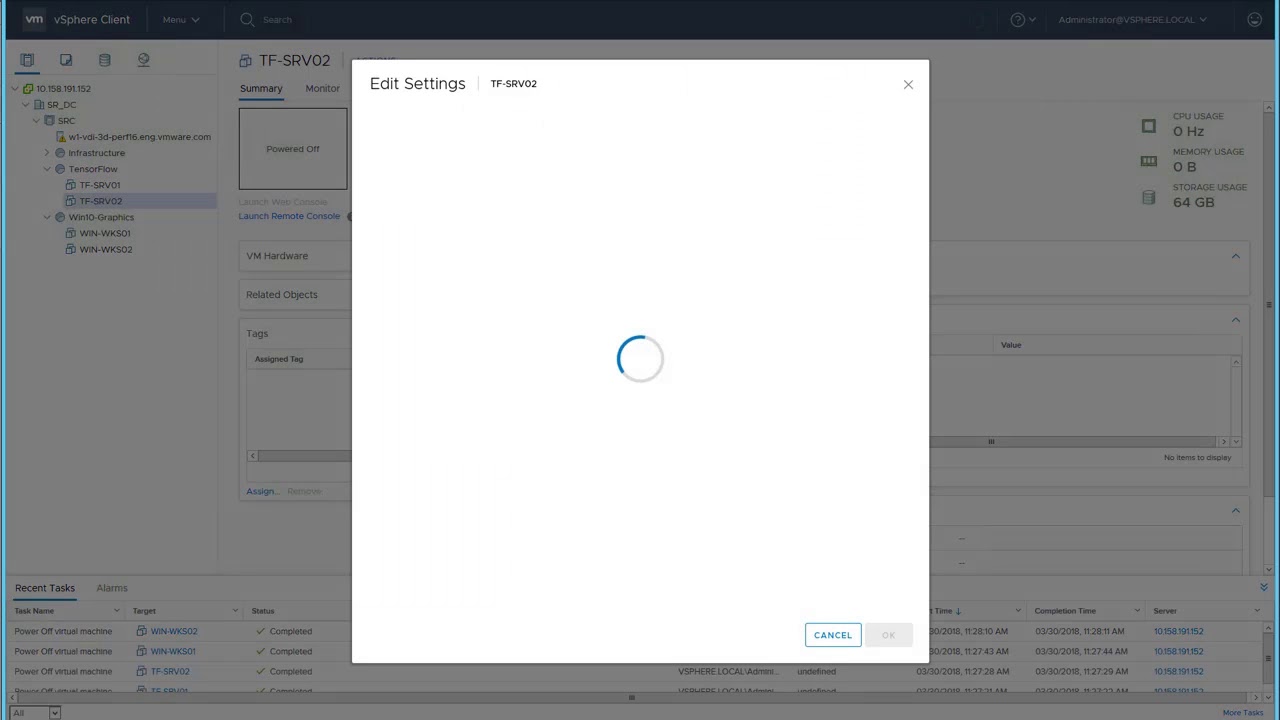This screenshot has height=720, width=1280.
Task: Collapse the Win10-Graphics resource pool
Action: click(47, 217)
